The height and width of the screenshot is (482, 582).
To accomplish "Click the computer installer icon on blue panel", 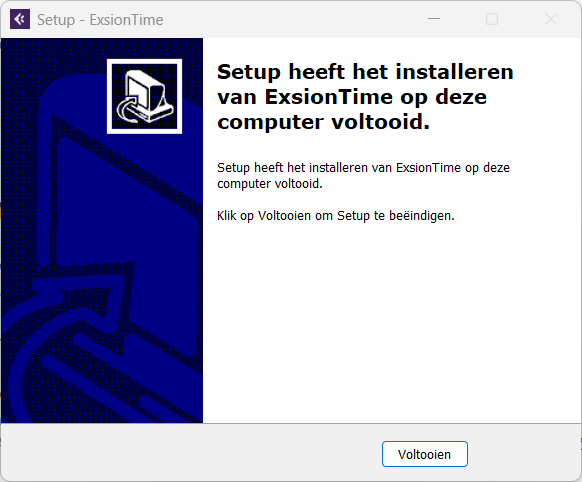I will pyautogui.click(x=144, y=96).
